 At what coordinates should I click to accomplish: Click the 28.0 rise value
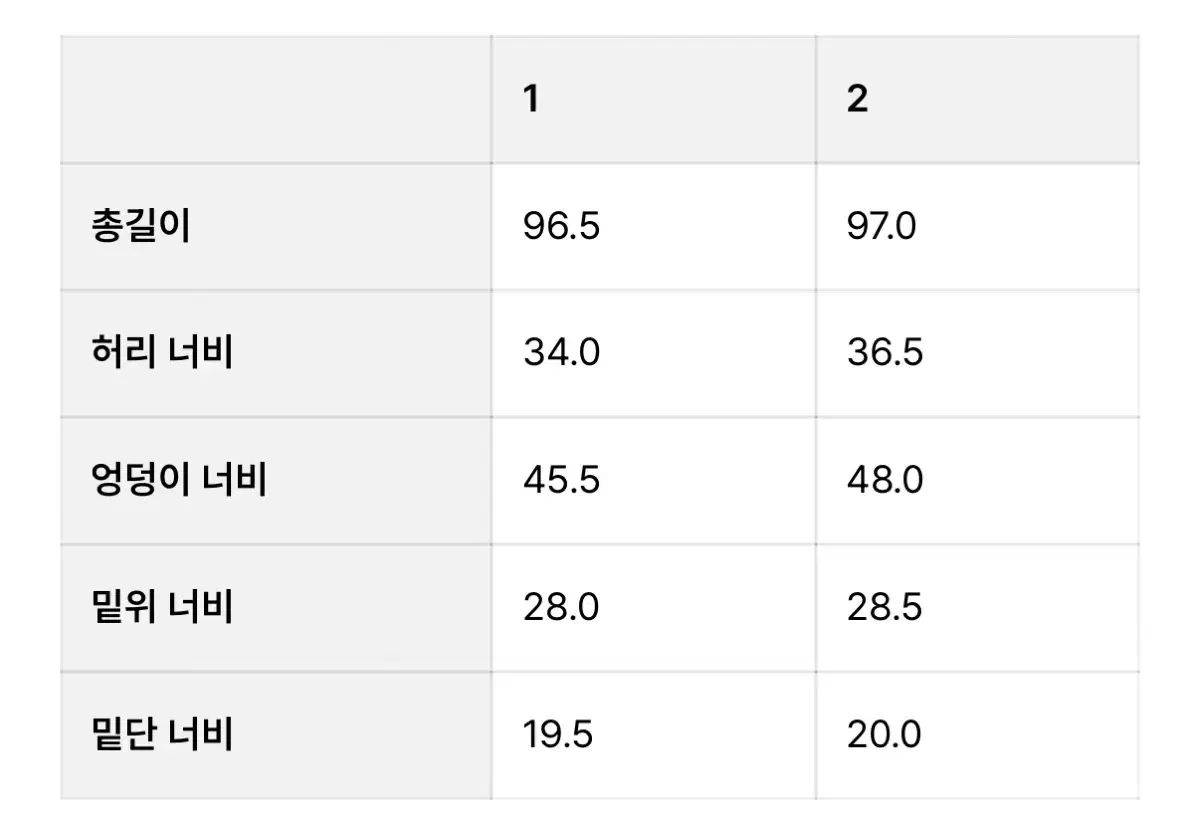(561, 607)
